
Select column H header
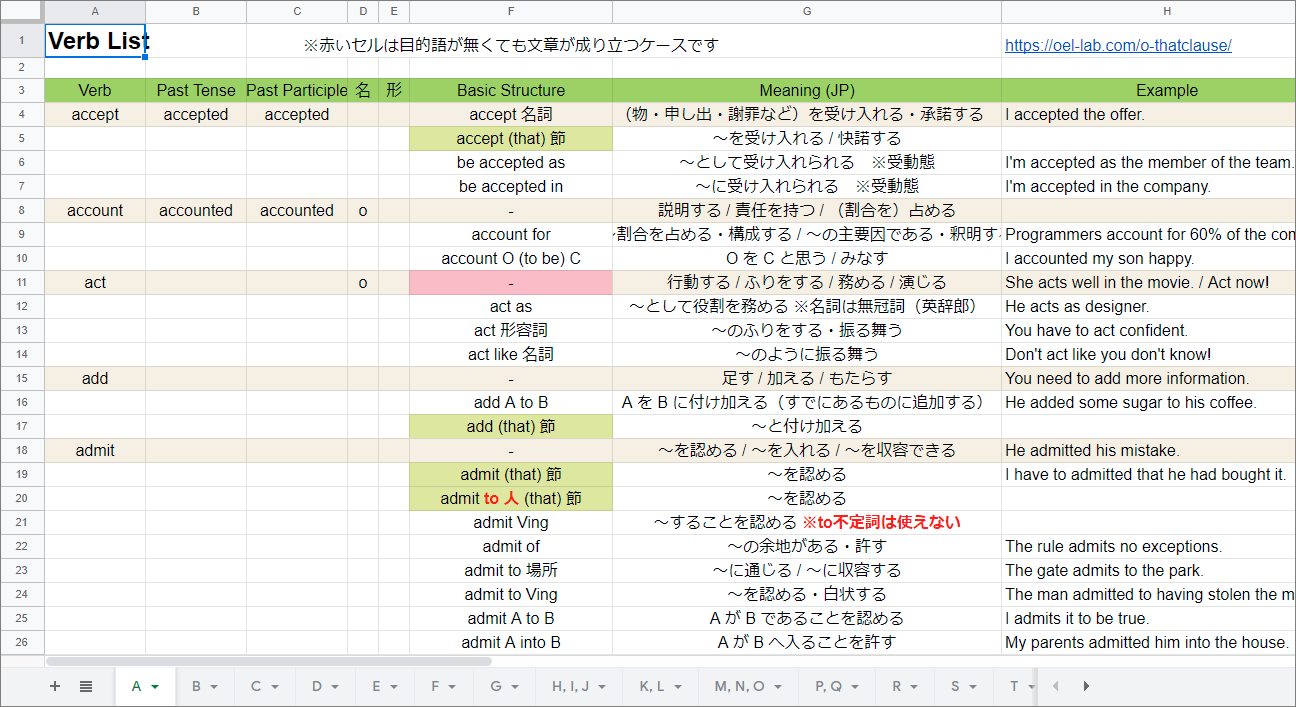(x=1148, y=11)
